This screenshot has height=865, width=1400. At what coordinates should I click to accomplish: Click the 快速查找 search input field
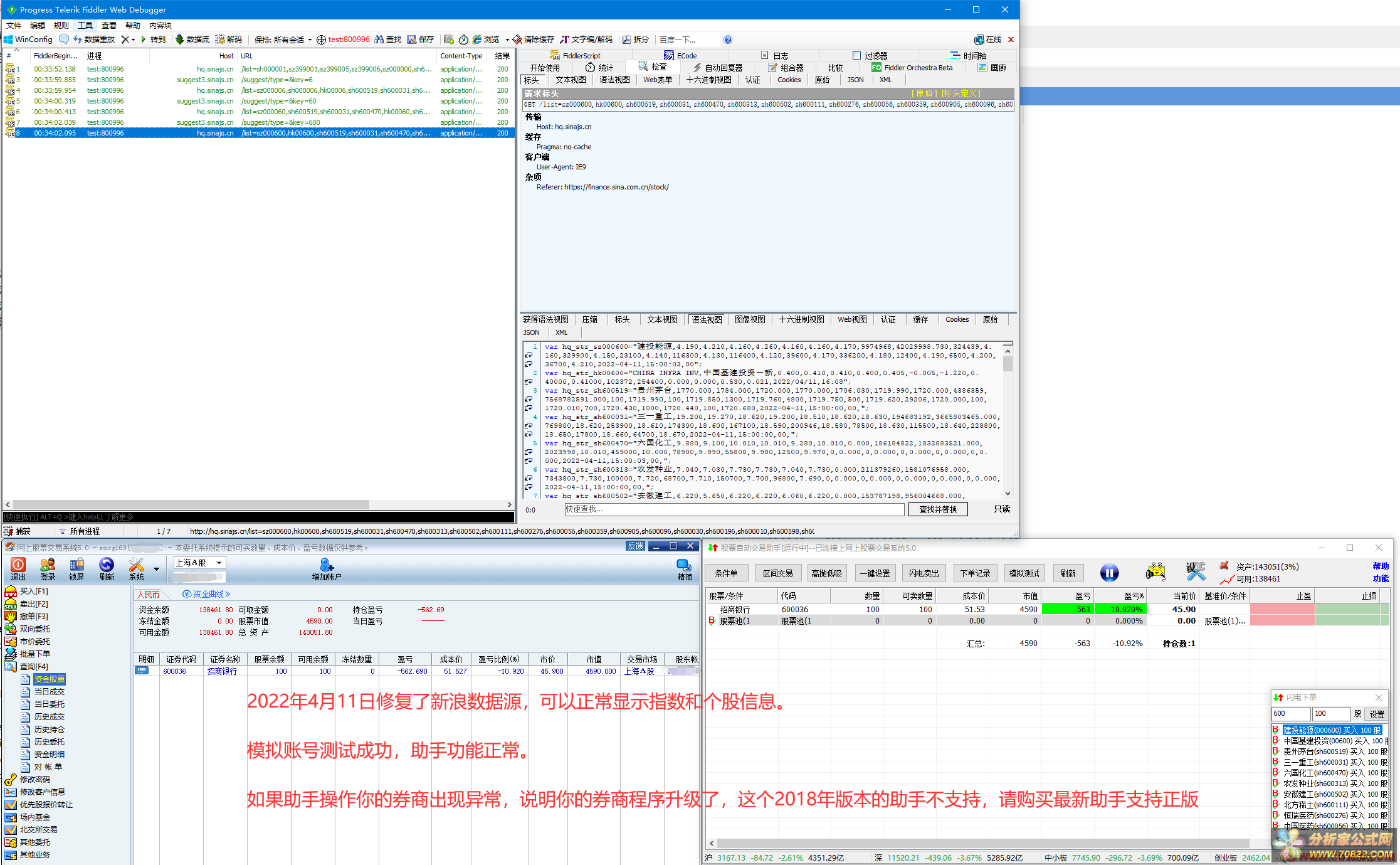pyautogui.click(x=734, y=509)
